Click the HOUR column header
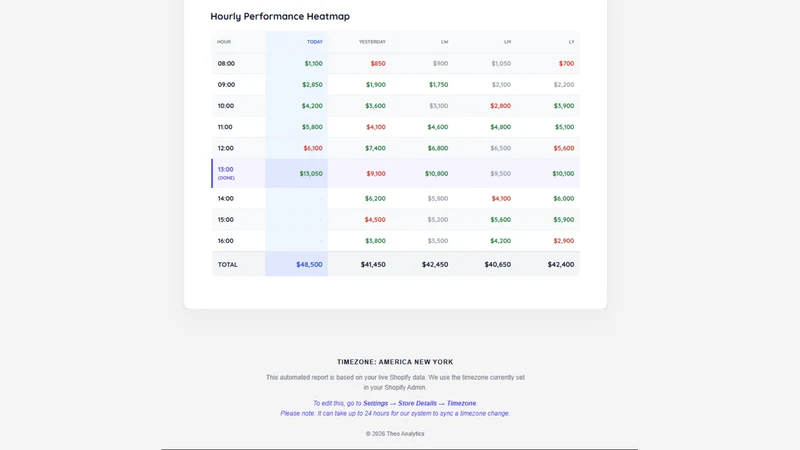This screenshot has height=450, width=800. click(x=224, y=42)
